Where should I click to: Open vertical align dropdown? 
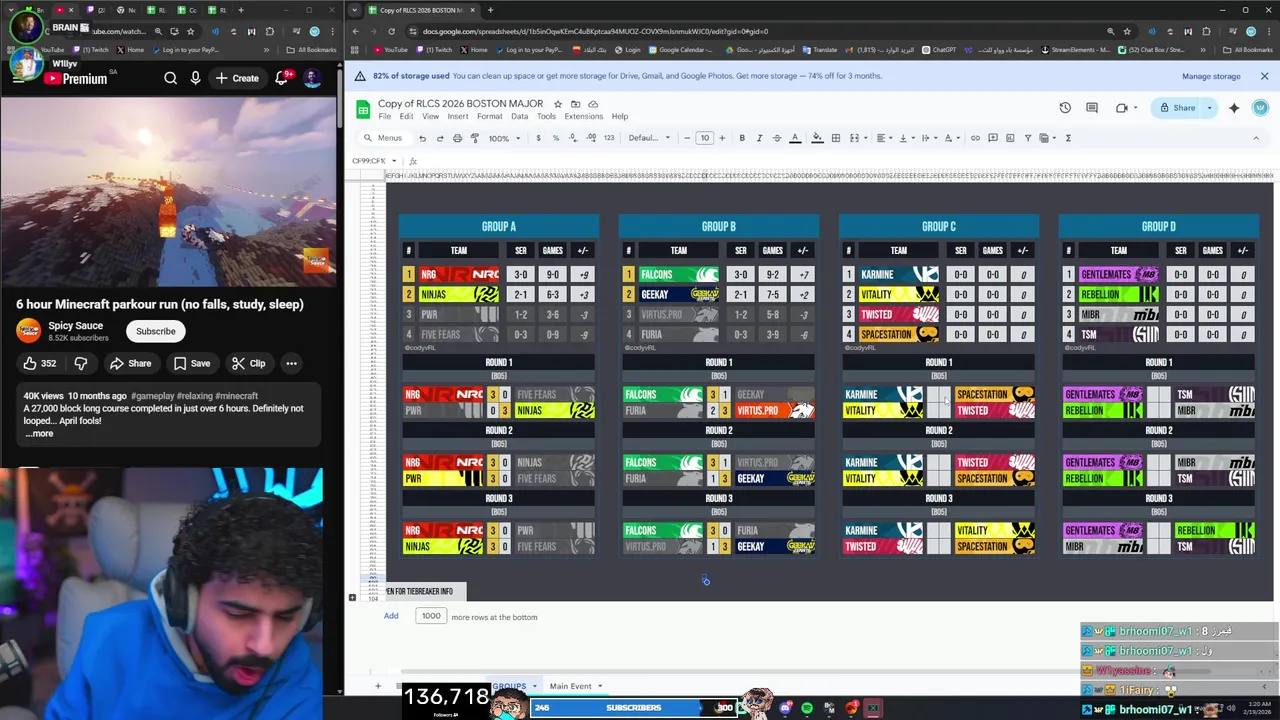click(905, 138)
